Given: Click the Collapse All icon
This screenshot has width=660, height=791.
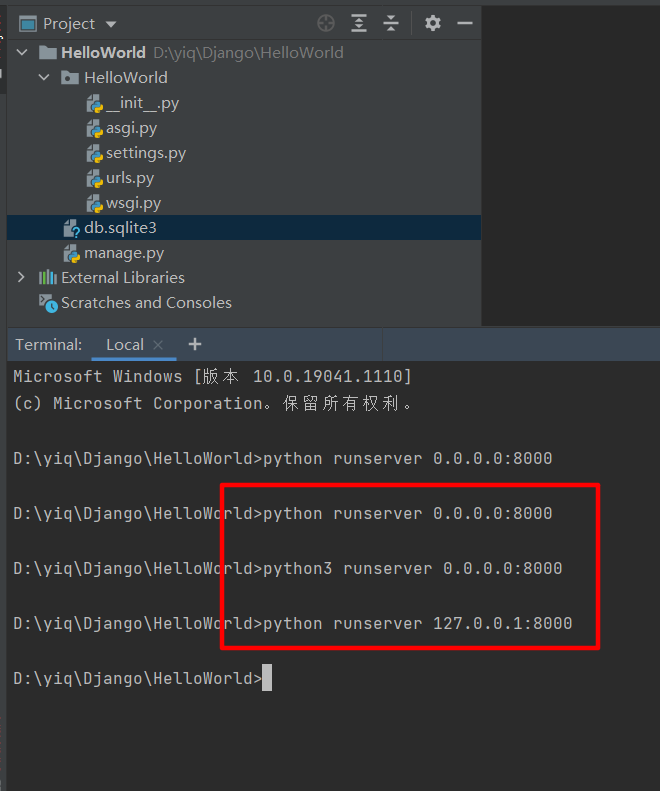Looking at the screenshot, I should [x=391, y=23].
